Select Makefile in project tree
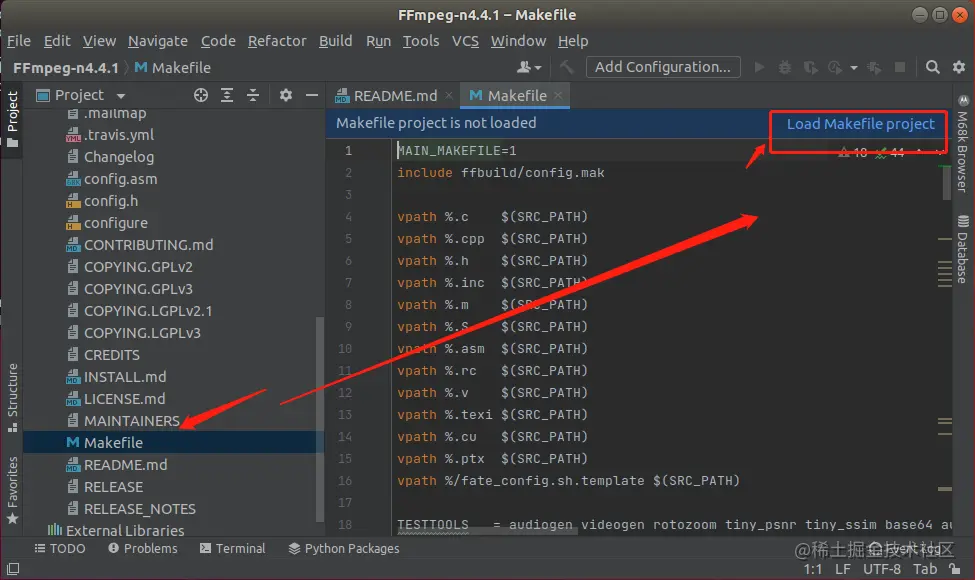Viewport: 975px width, 580px height. 173,443
